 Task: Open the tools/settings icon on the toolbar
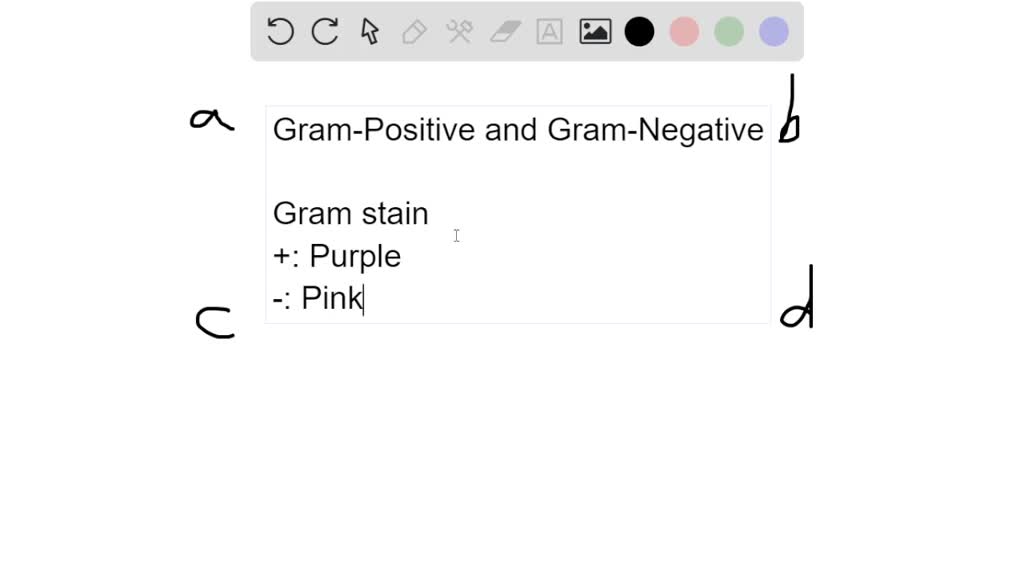point(459,31)
